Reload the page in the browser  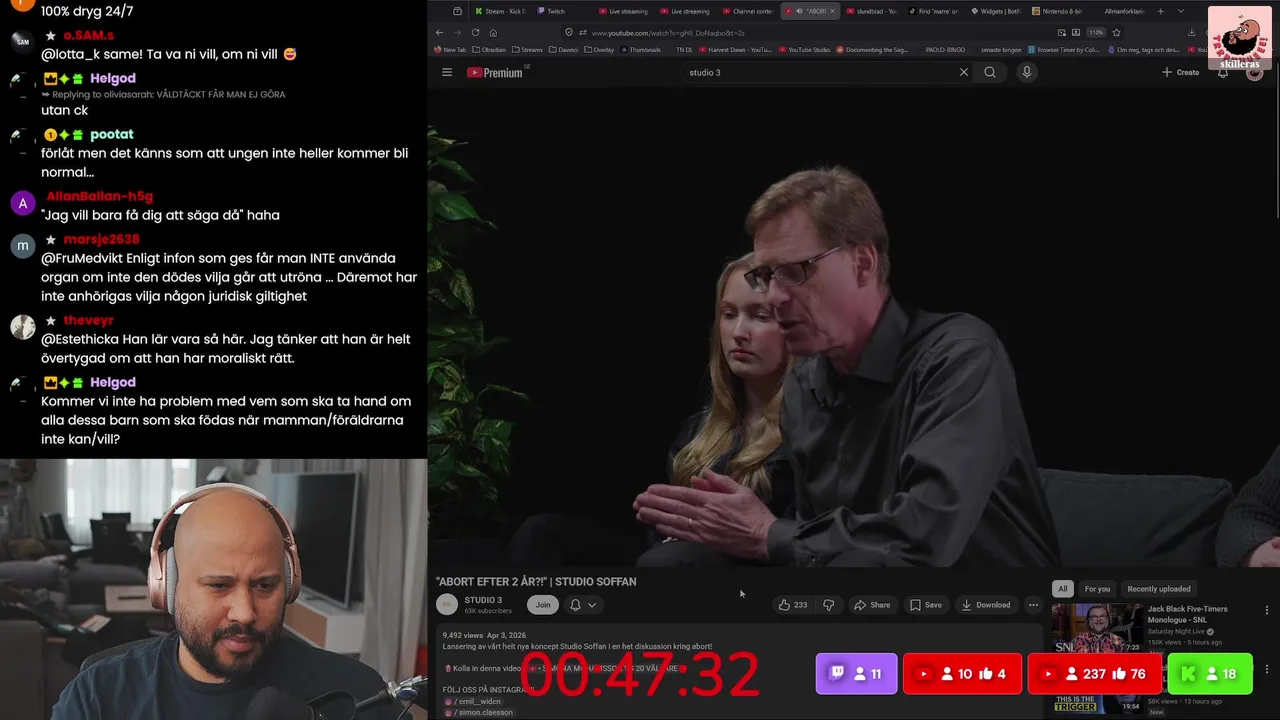click(475, 32)
